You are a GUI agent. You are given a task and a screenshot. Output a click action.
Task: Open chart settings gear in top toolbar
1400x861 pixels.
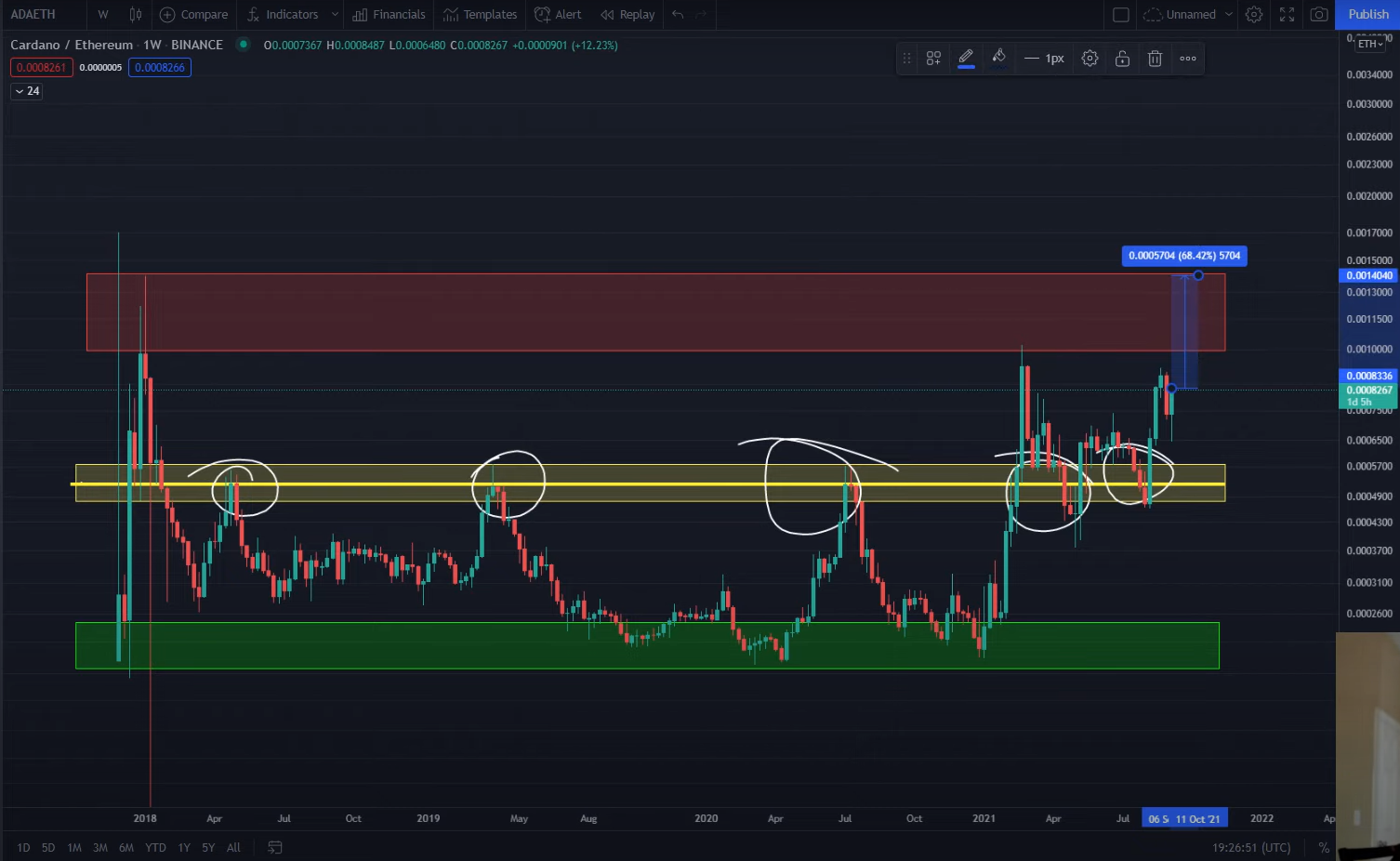click(x=1254, y=14)
